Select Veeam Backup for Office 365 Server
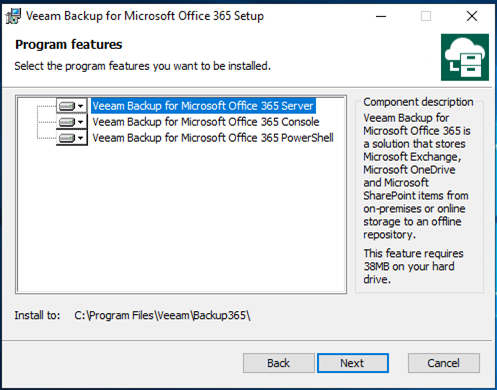This screenshot has width=497, height=390. pyautogui.click(x=203, y=106)
